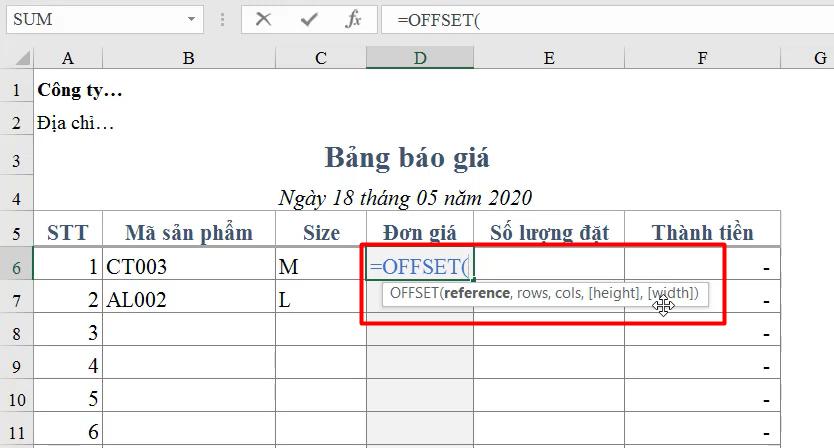The height and width of the screenshot is (448, 834).
Task: Select column C header
Action: point(321,58)
